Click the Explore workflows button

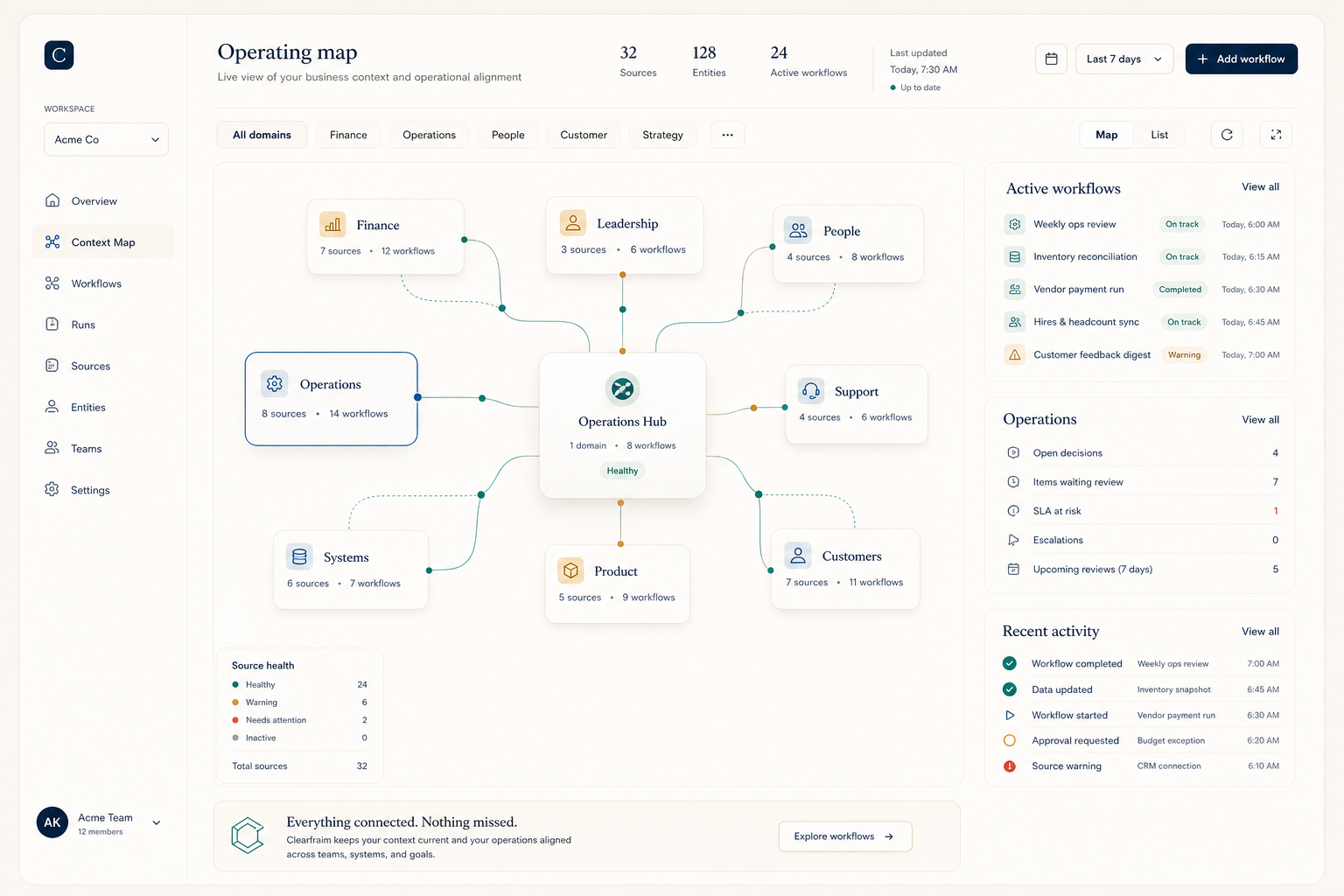pos(845,836)
